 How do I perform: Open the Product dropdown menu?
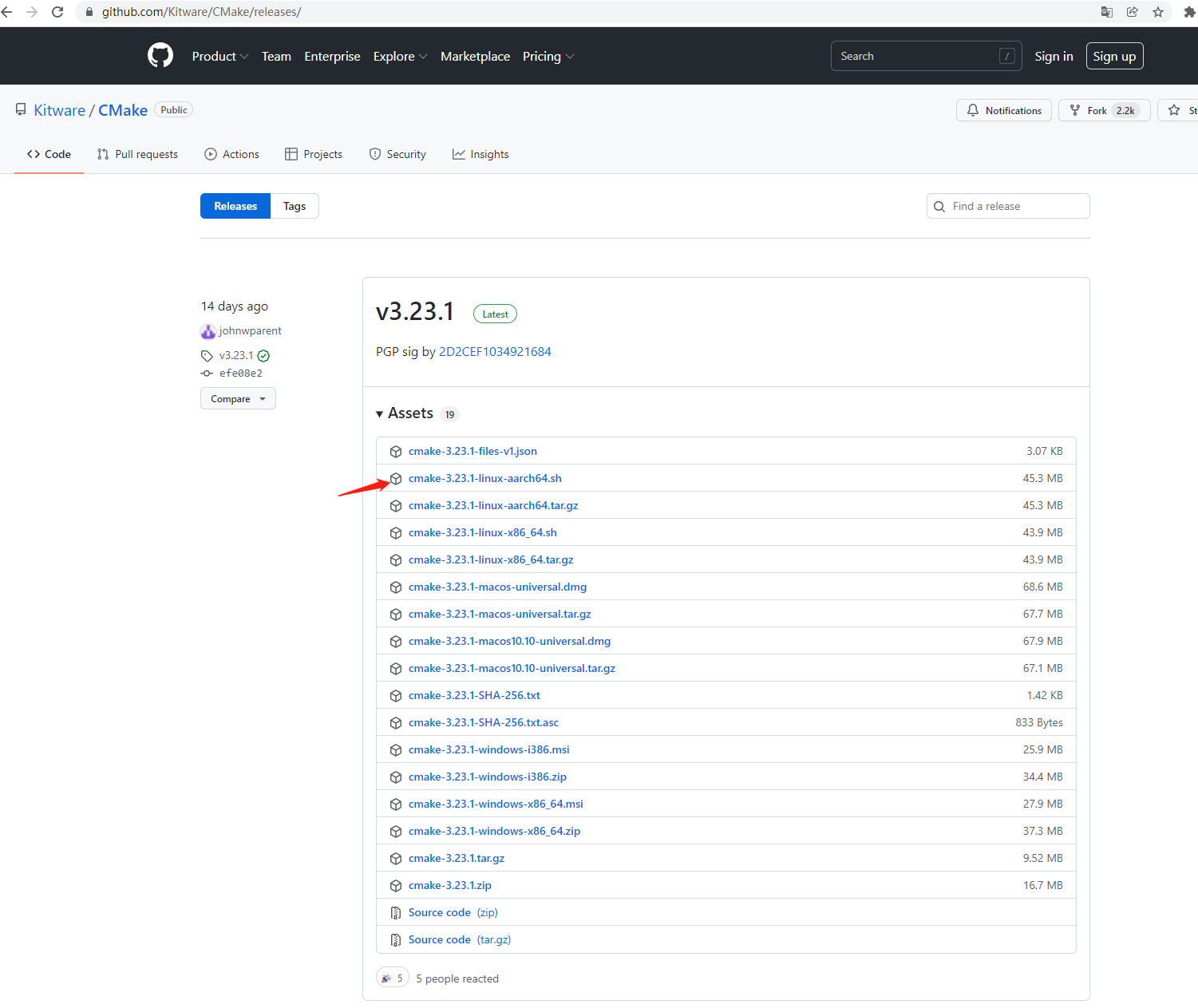click(x=220, y=57)
